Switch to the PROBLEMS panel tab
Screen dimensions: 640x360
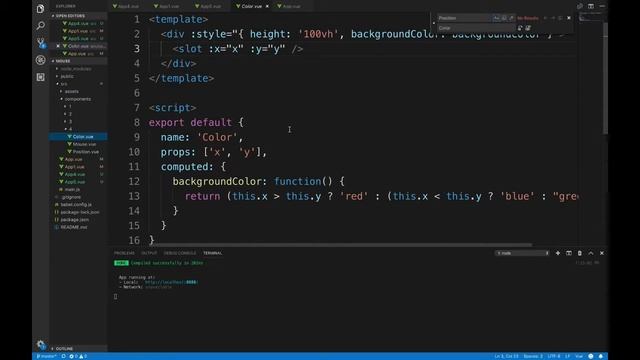pyautogui.click(x=124, y=253)
